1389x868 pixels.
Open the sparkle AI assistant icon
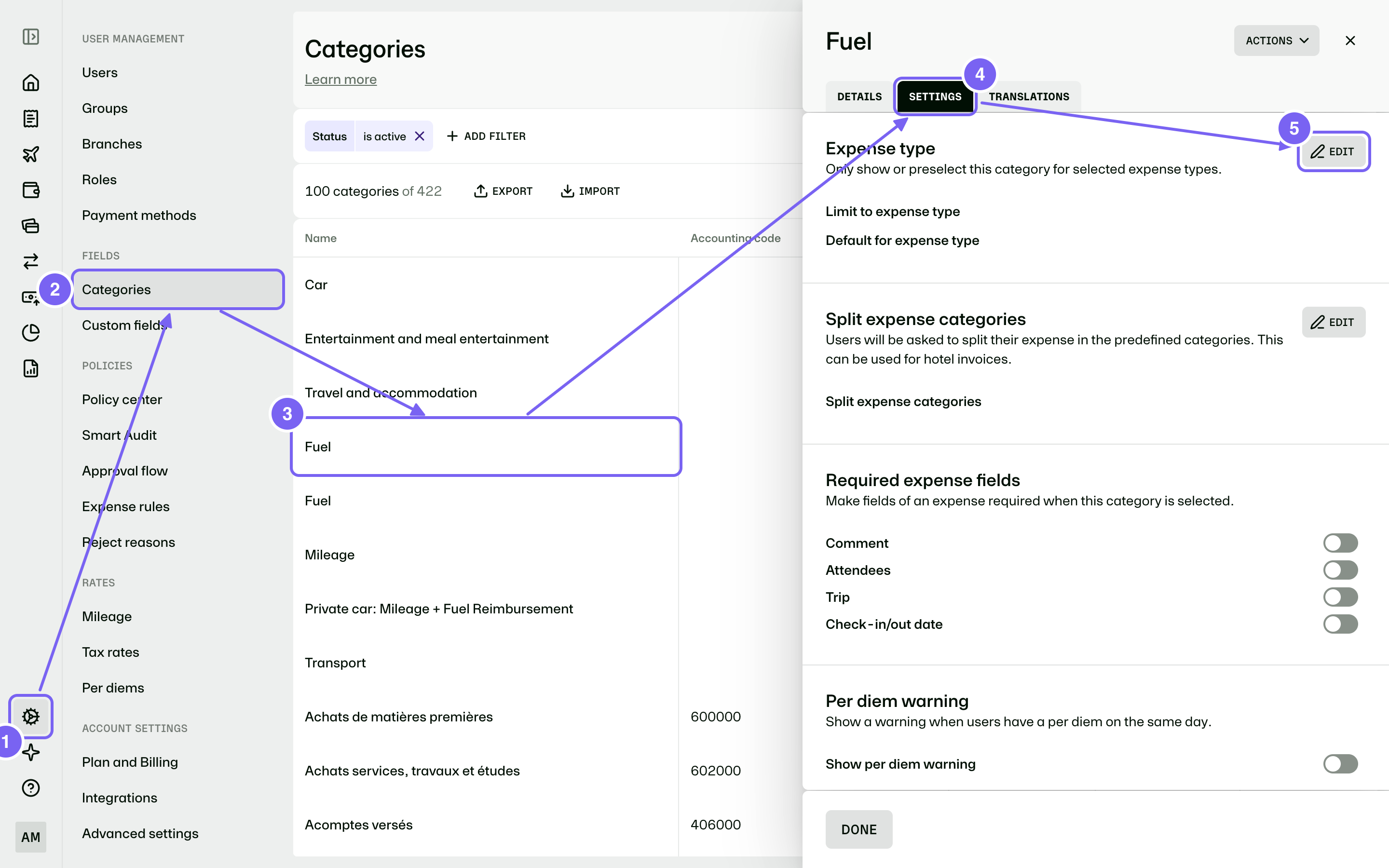tap(30, 752)
